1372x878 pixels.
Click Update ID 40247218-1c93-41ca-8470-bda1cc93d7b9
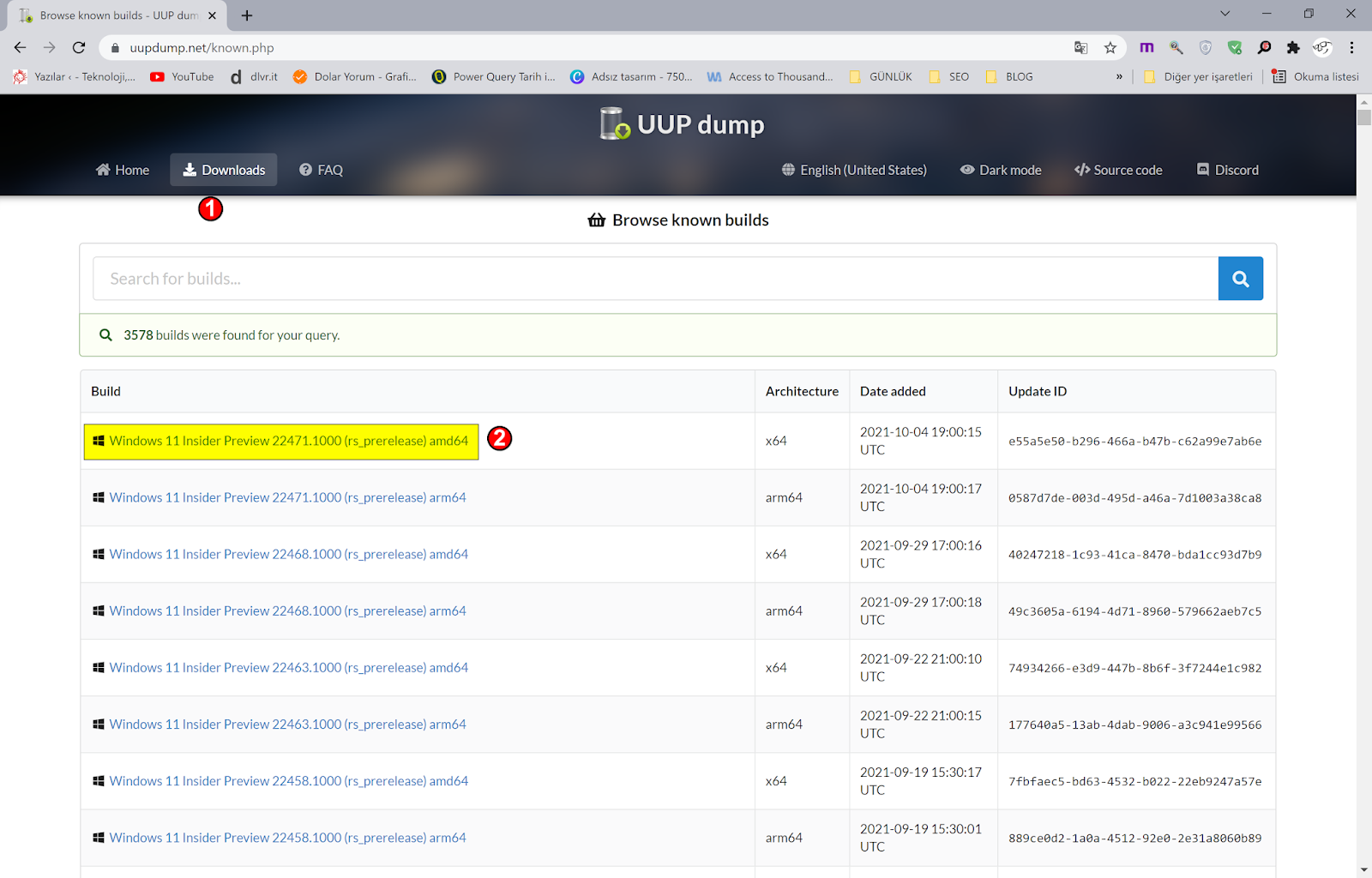click(x=1134, y=555)
